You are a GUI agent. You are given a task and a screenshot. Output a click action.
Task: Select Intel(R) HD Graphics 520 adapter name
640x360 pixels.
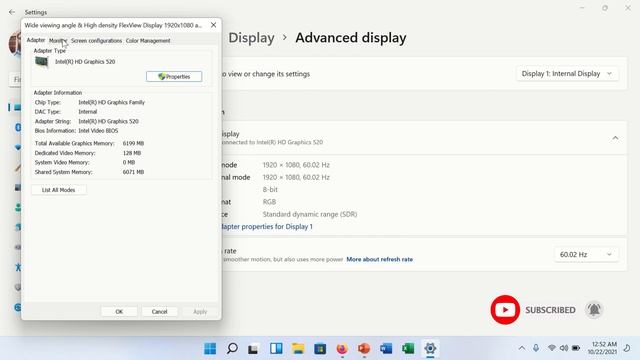coord(85,62)
